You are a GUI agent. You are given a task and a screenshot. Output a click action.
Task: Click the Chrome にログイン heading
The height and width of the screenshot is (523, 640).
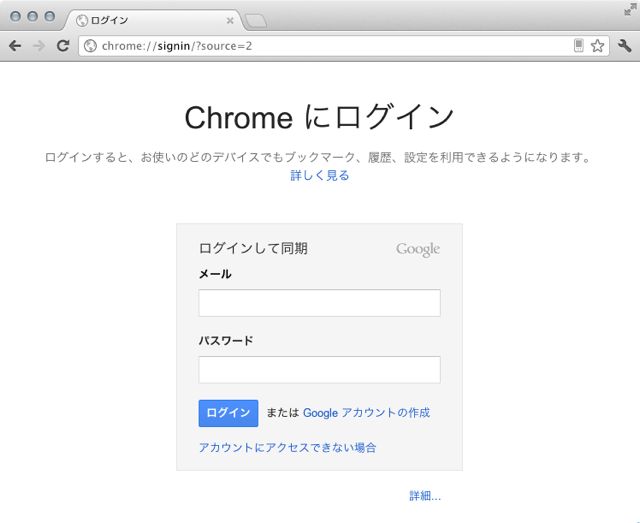pos(319,117)
